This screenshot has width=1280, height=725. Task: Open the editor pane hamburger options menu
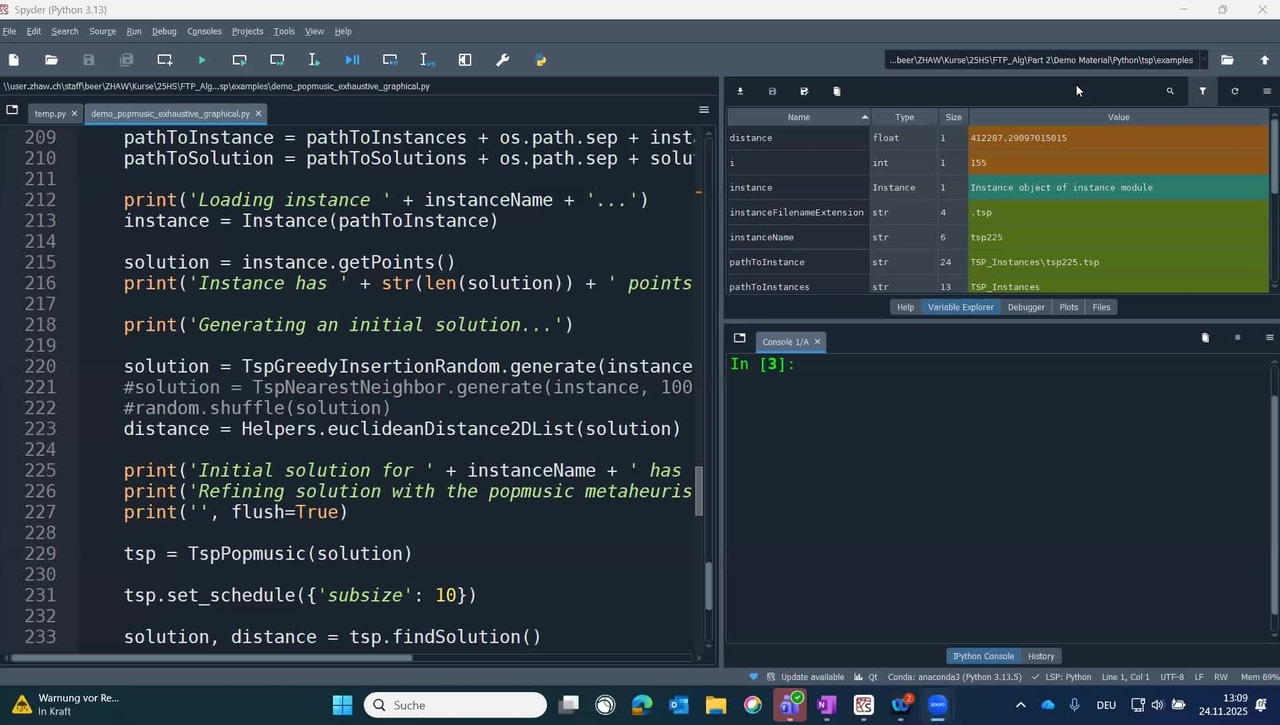click(704, 110)
